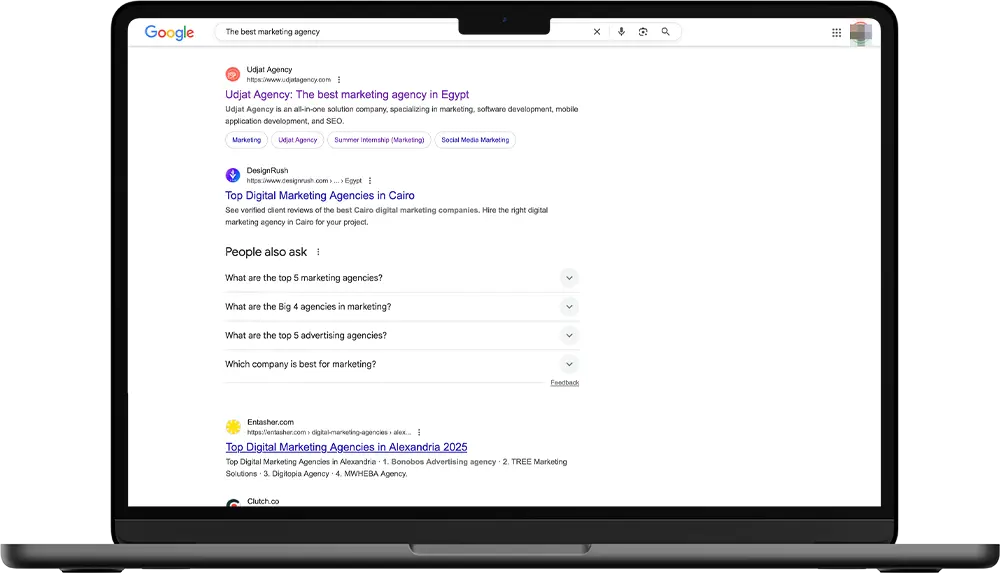Open 'Top Digital Marketing Agencies in Cairo' link
This screenshot has width=1000, height=573.
[320, 195]
